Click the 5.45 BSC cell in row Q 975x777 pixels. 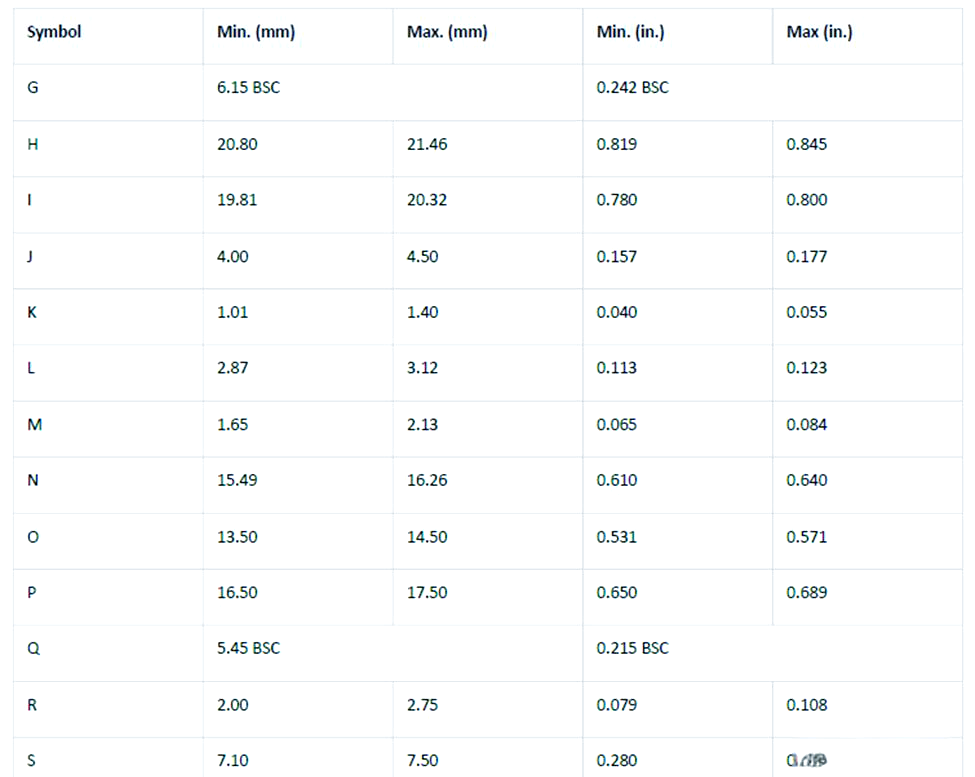tap(249, 648)
